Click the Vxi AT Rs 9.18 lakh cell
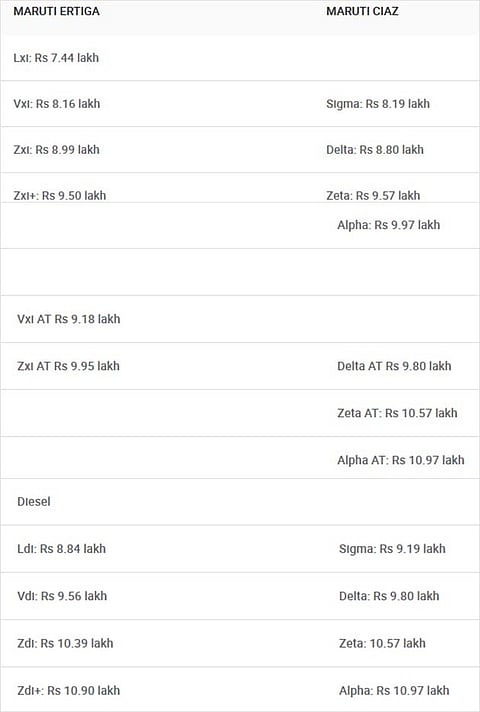This screenshot has height=712, width=480. 69,319
